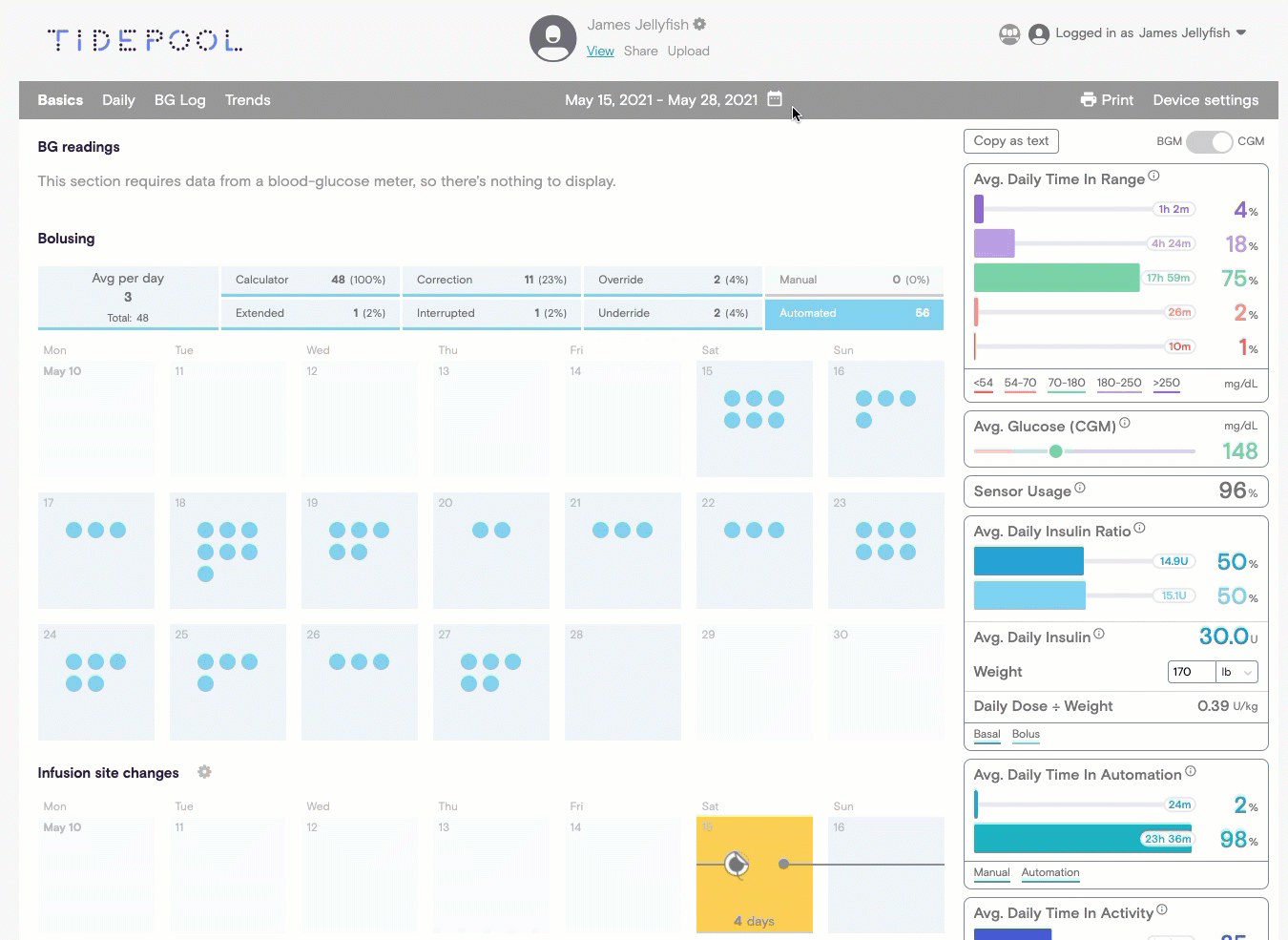Click the View link under the profile name
The width and height of the screenshot is (1288, 940).
[x=600, y=51]
